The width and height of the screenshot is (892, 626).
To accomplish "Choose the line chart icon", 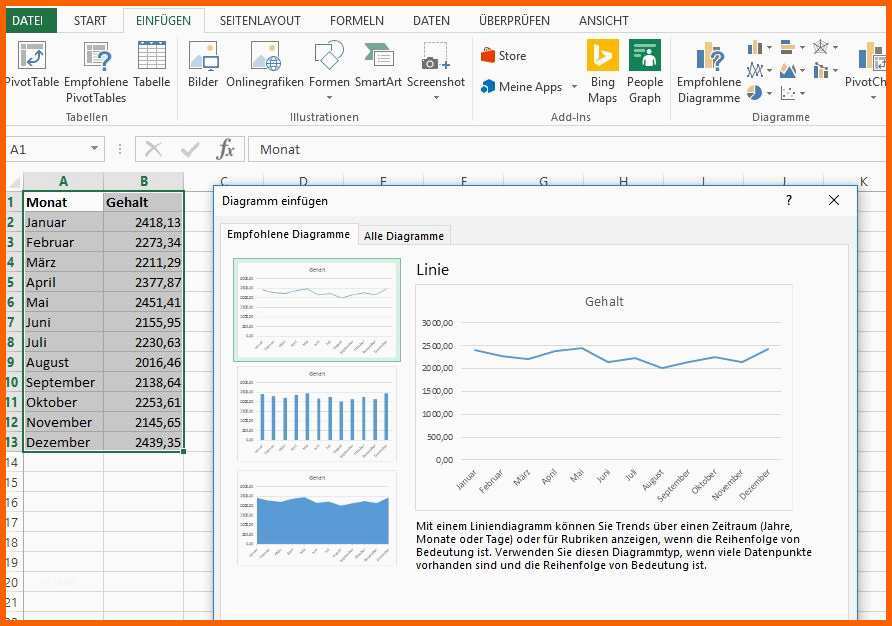I will click(x=755, y=70).
